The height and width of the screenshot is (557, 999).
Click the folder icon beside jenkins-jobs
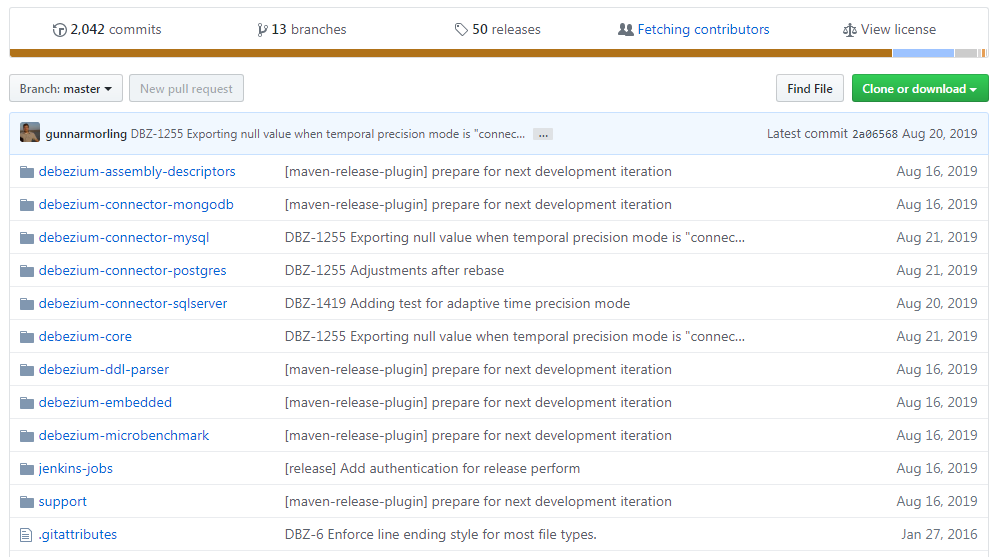27,469
